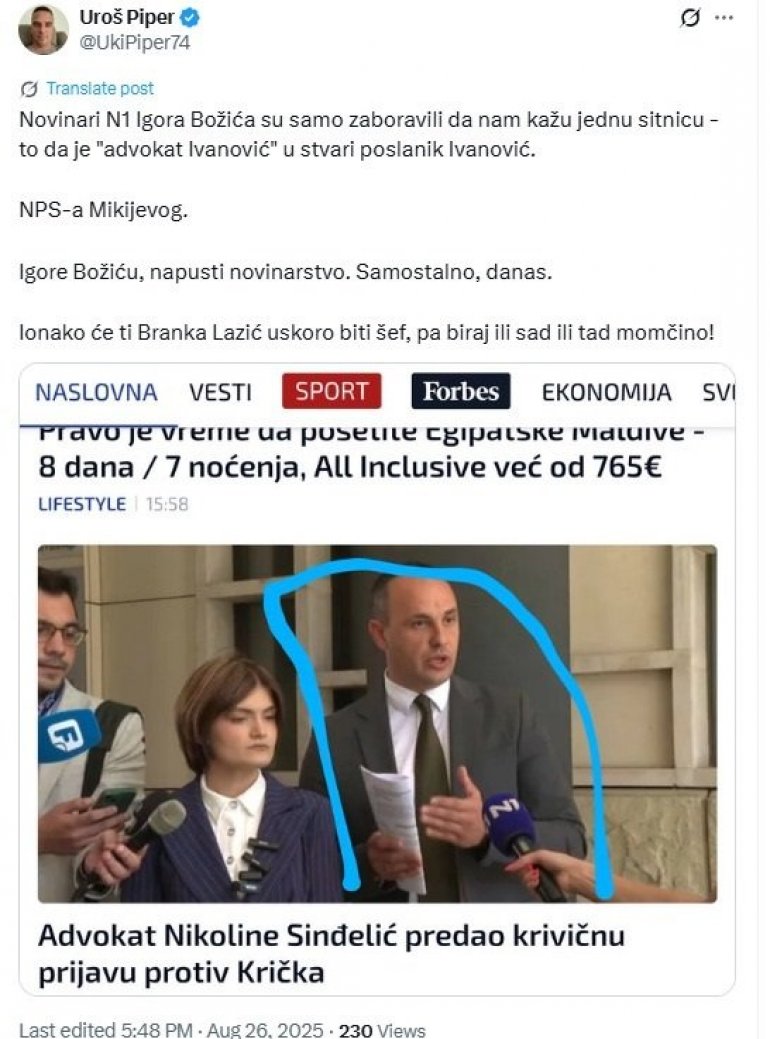Click Uroš Piper's profile avatar
The image size is (770, 1039).
pyautogui.click(x=44, y=29)
